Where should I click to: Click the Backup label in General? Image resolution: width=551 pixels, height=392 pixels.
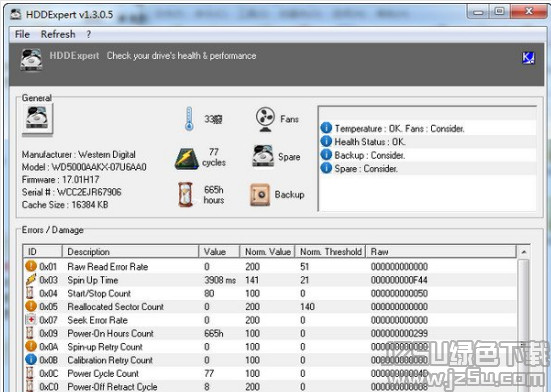point(290,194)
